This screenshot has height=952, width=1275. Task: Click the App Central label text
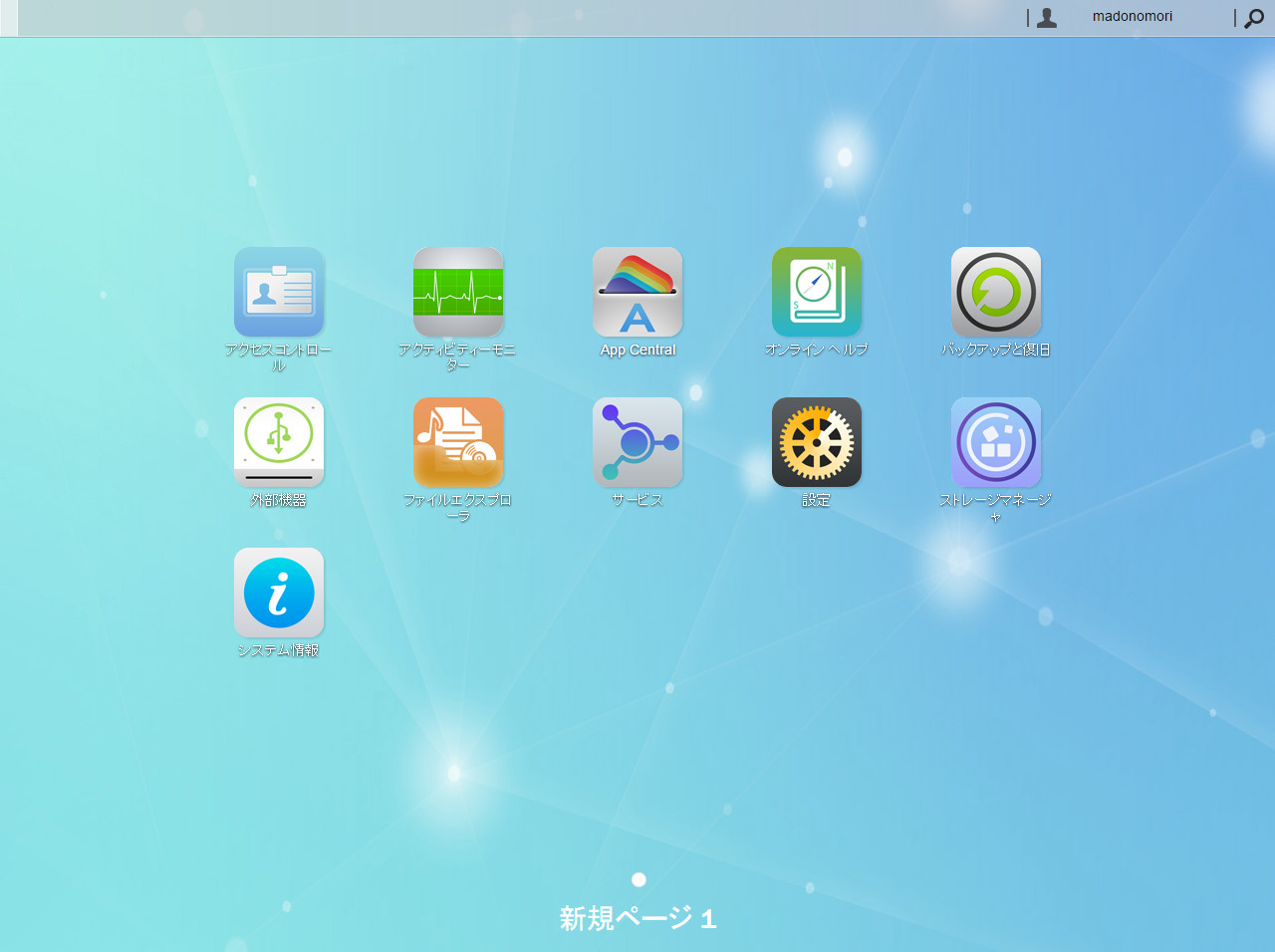point(637,350)
